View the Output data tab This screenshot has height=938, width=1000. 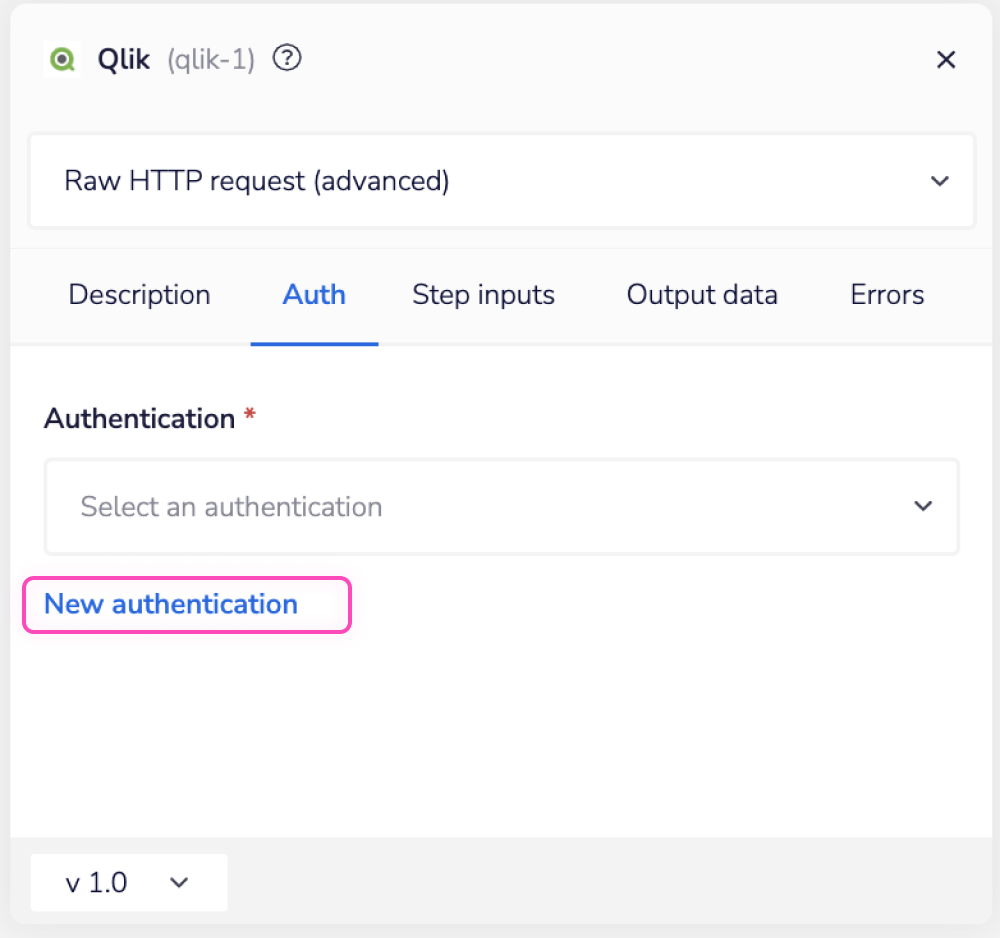[x=701, y=294]
